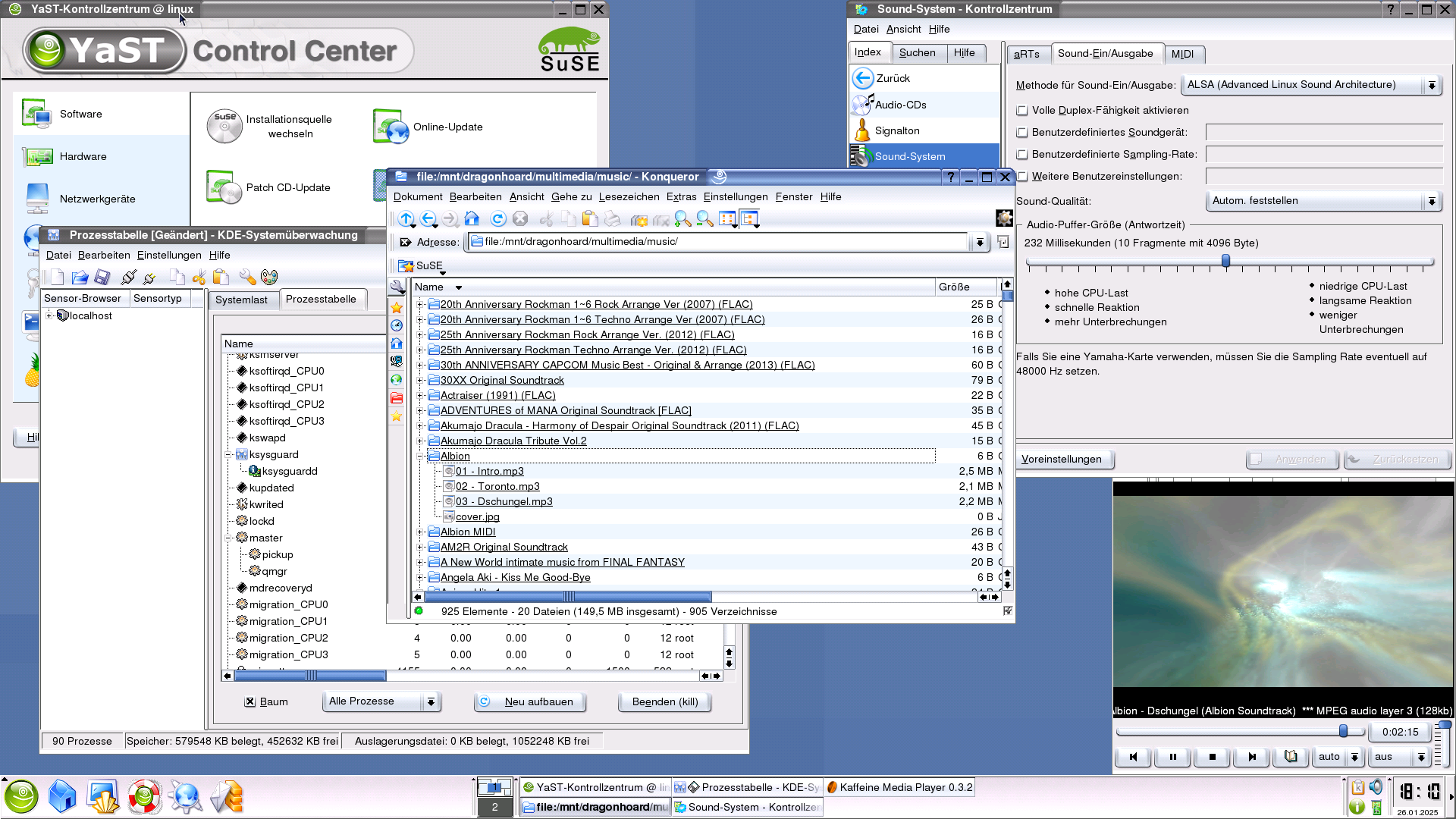Image resolution: width=1456 pixels, height=819 pixels.
Task: Zoom in with Konqueror's magnifier plus icon
Action: [x=682, y=219]
